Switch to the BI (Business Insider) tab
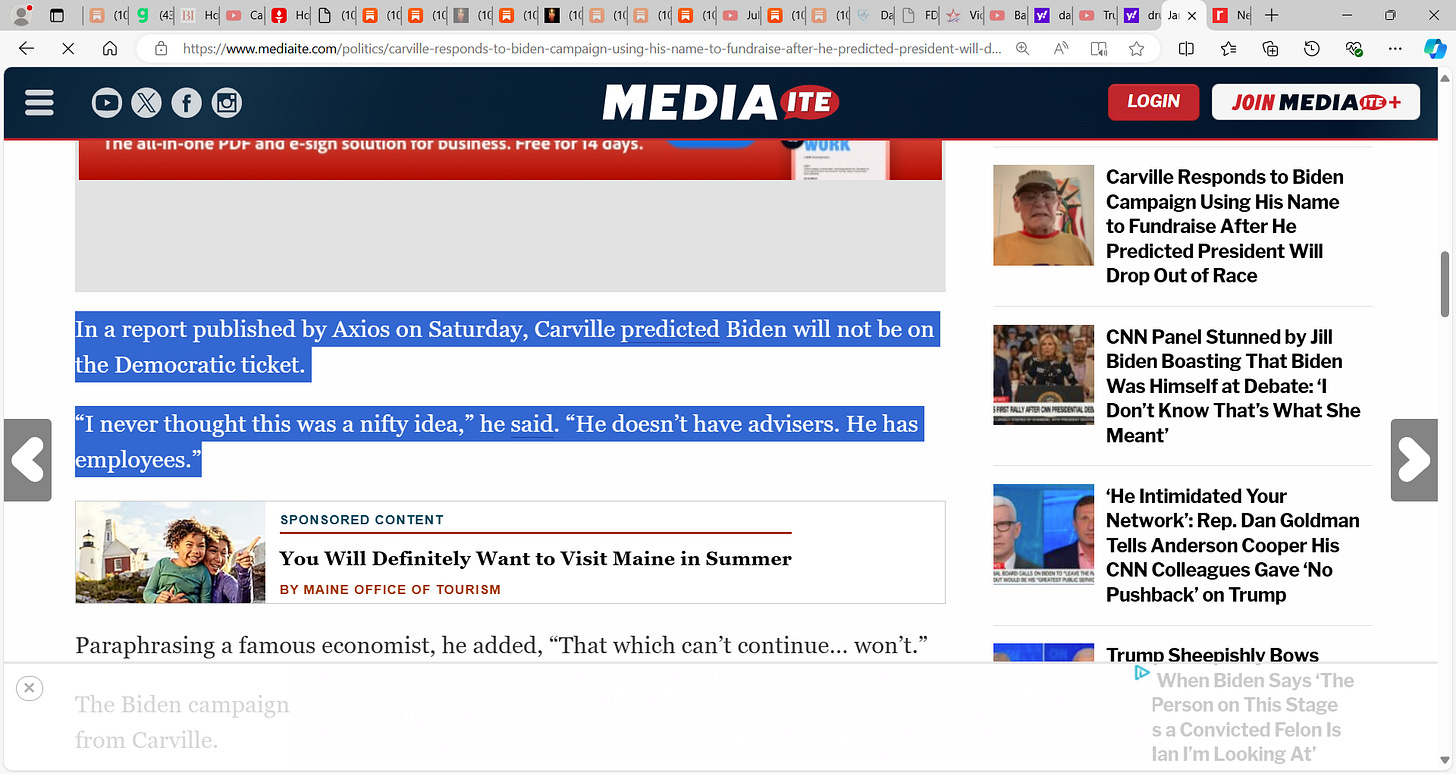1456x774 pixels. click(197, 15)
